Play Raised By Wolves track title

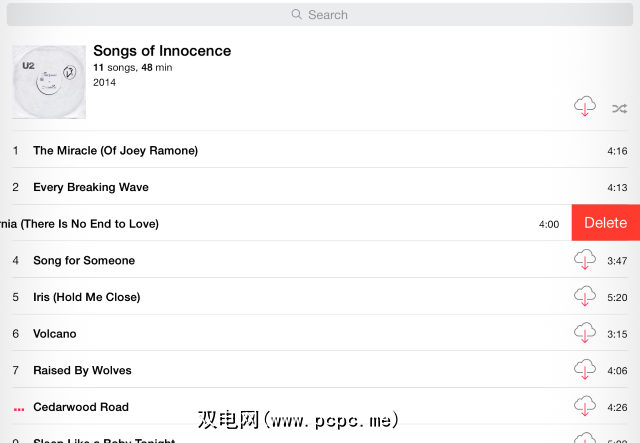click(82, 370)
